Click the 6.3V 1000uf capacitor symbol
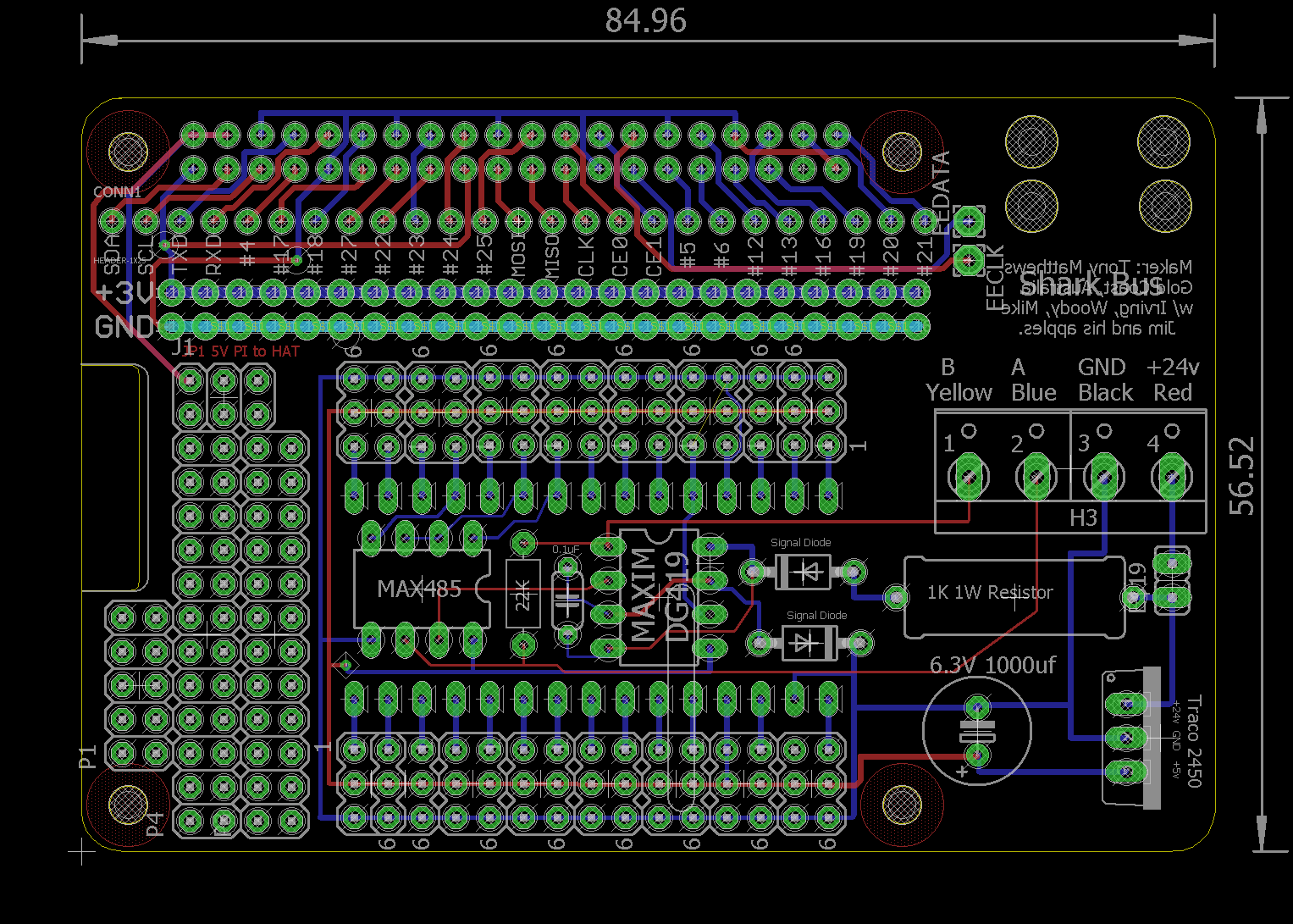 coord(977,729)
